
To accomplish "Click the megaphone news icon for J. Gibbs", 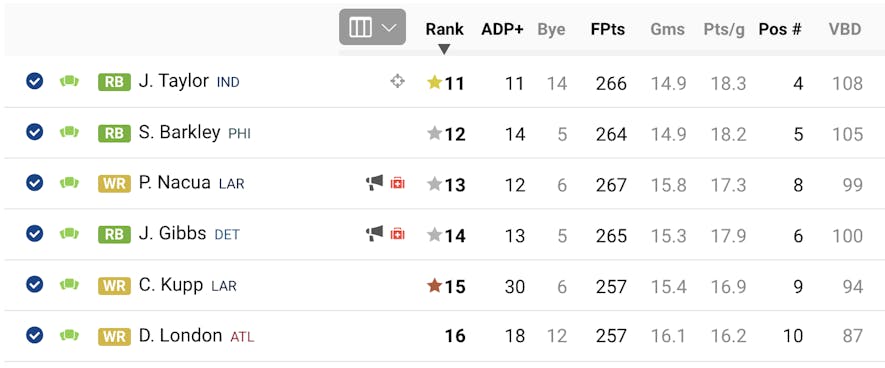I will pos(374,233).
